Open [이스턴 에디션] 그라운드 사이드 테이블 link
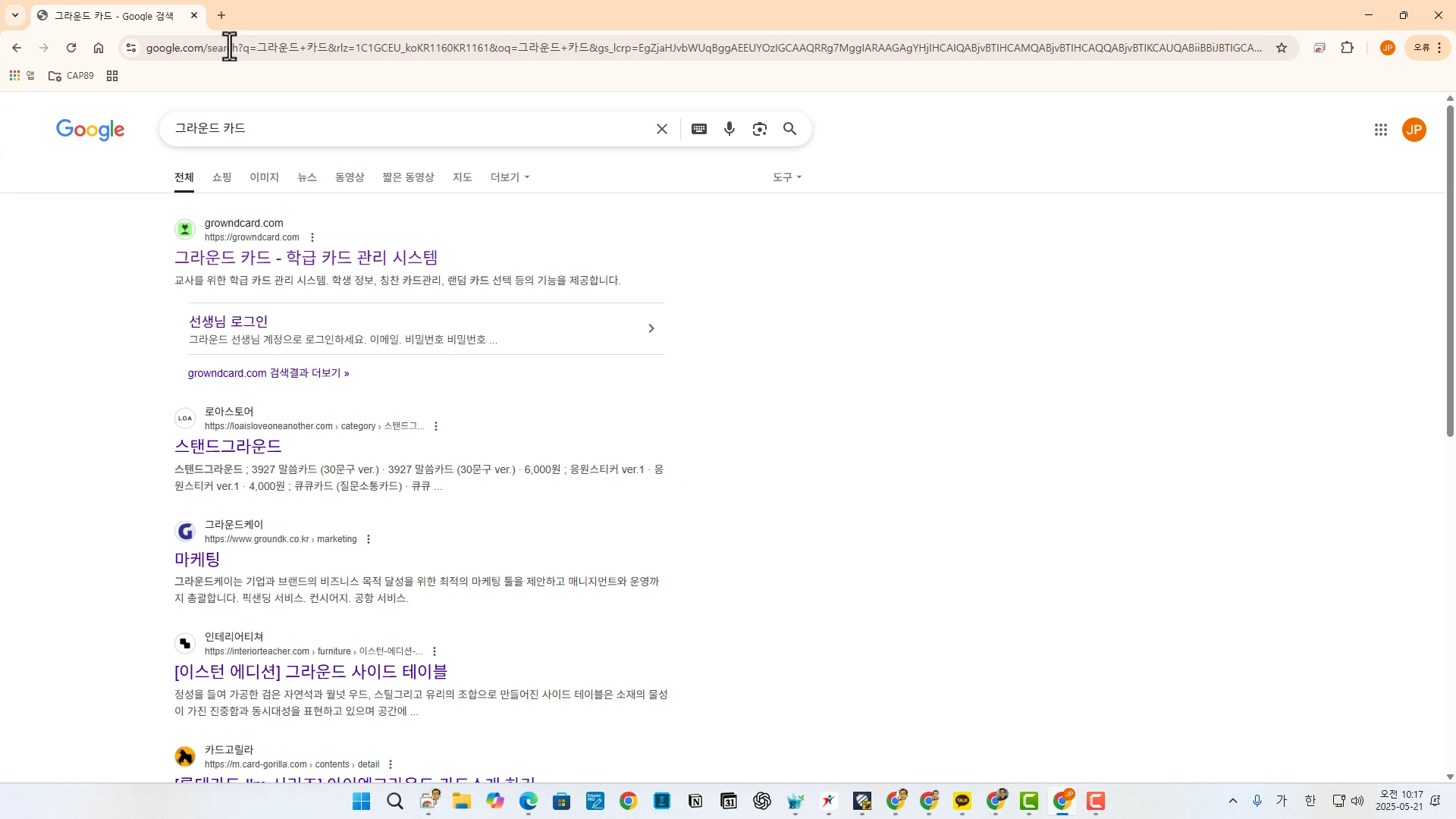Image resolution: width=1456 pixels, height=819 pixels. click(x=311, y=672)
